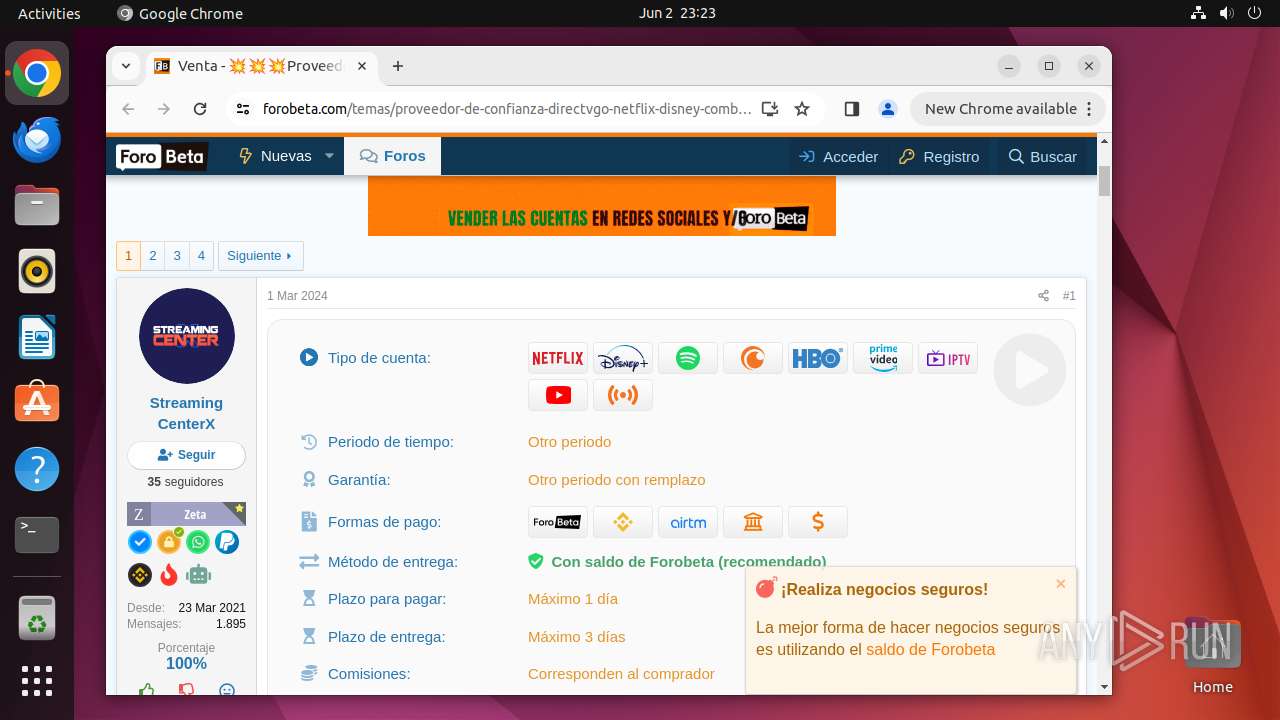Viewport: 1280px width, 720px height.
Task: Close the negocios seguros notification
Action: (x=1061, y=584)
